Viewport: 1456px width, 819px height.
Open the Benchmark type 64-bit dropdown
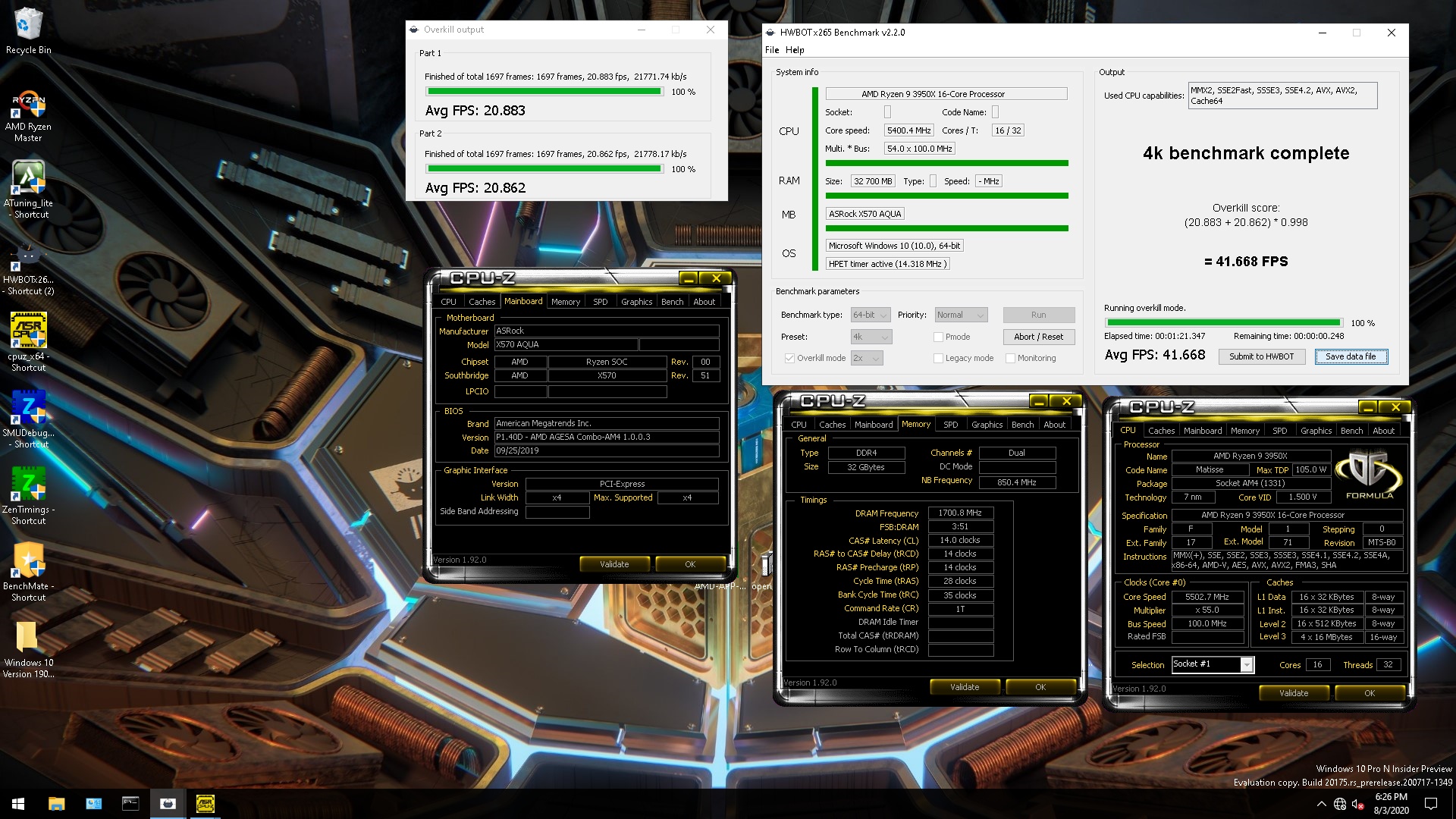coord(871,315)
